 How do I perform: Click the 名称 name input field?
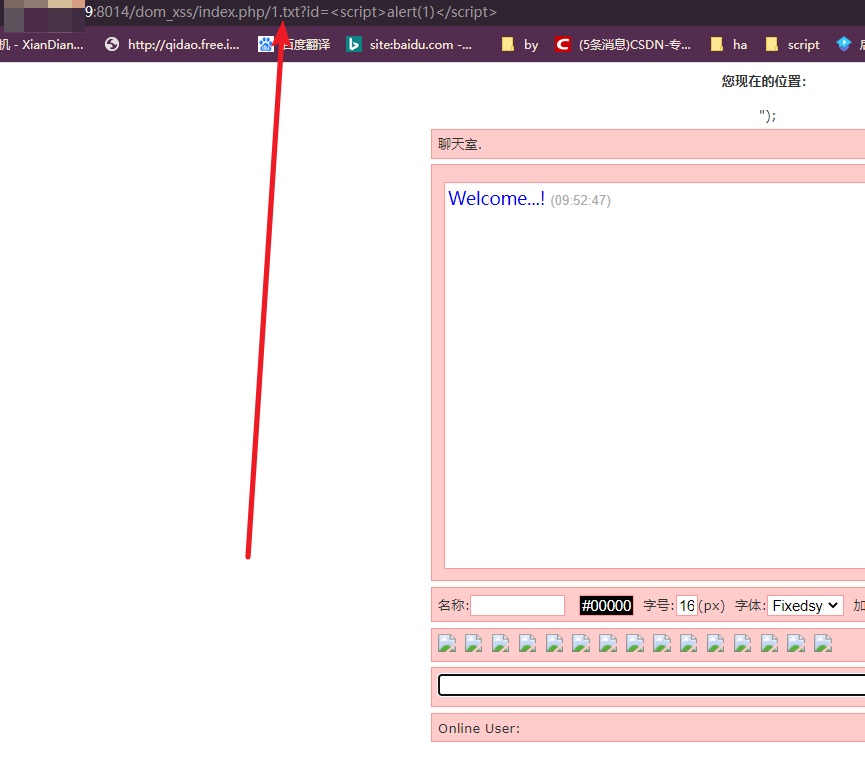click(x=517, y=605)
